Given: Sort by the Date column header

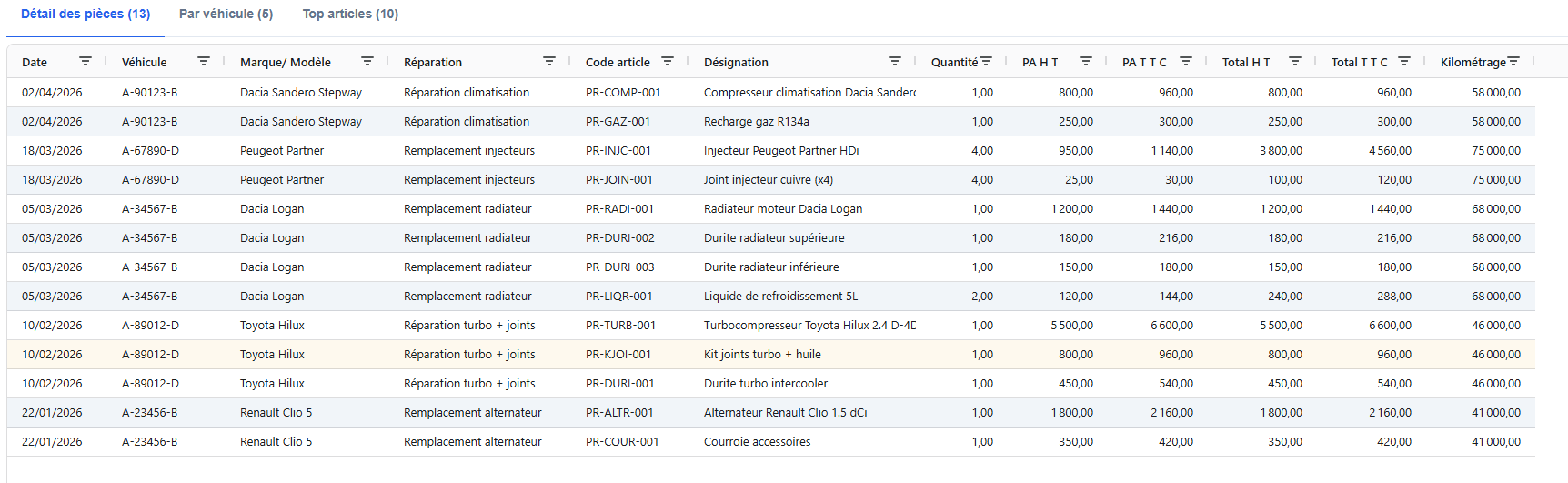Looking at the screenshot, I should point(35,62).
